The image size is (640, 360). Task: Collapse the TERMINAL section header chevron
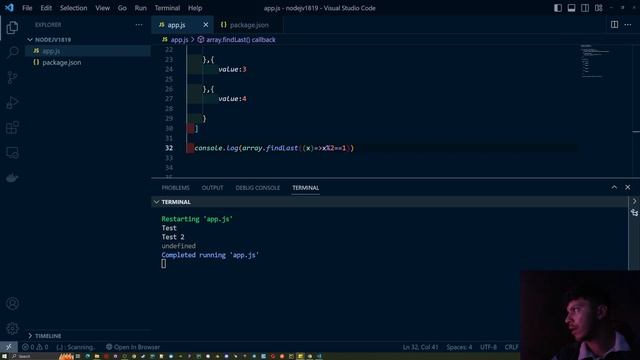(x=156, y=202)
